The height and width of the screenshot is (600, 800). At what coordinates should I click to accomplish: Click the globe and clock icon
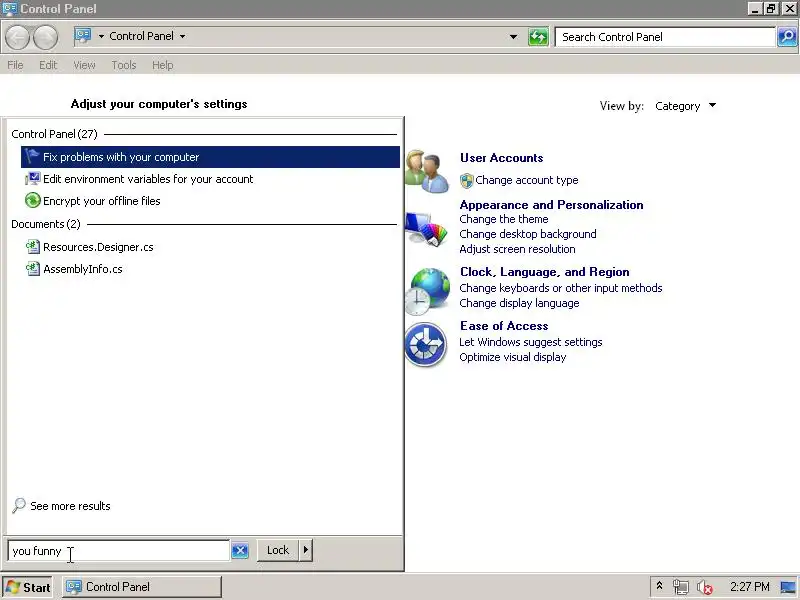[x=428, y=291]
